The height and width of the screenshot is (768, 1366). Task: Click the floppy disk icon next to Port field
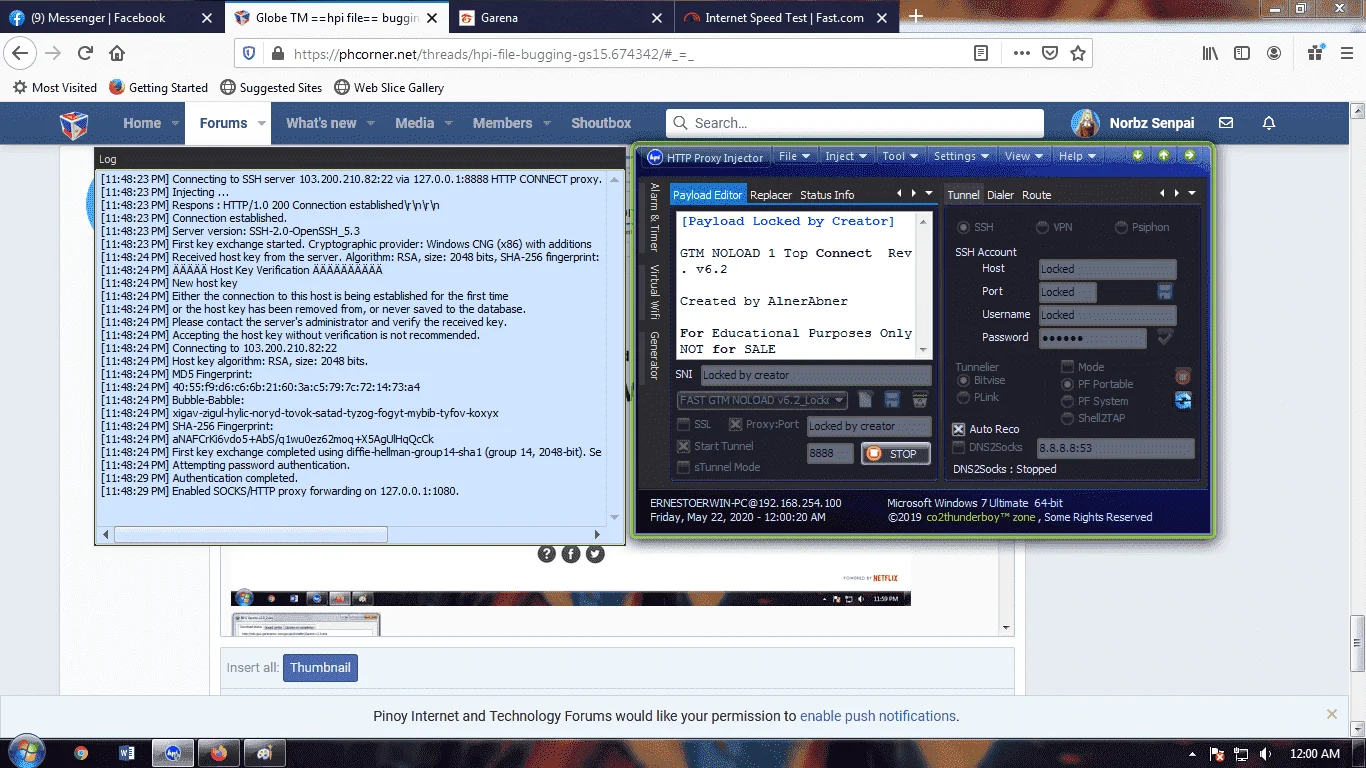(x=1165, y=291)
